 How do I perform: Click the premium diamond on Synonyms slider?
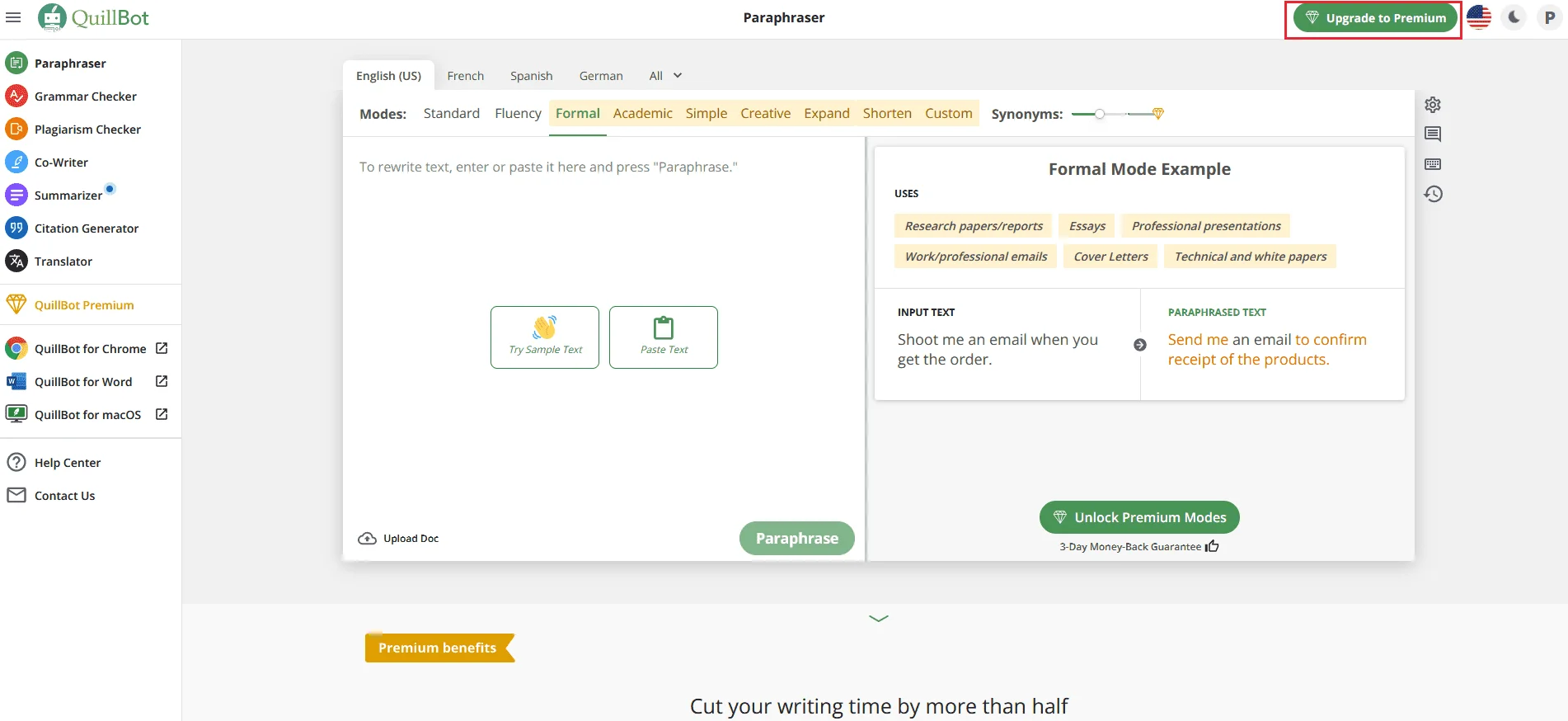[x=1158, y=114]
